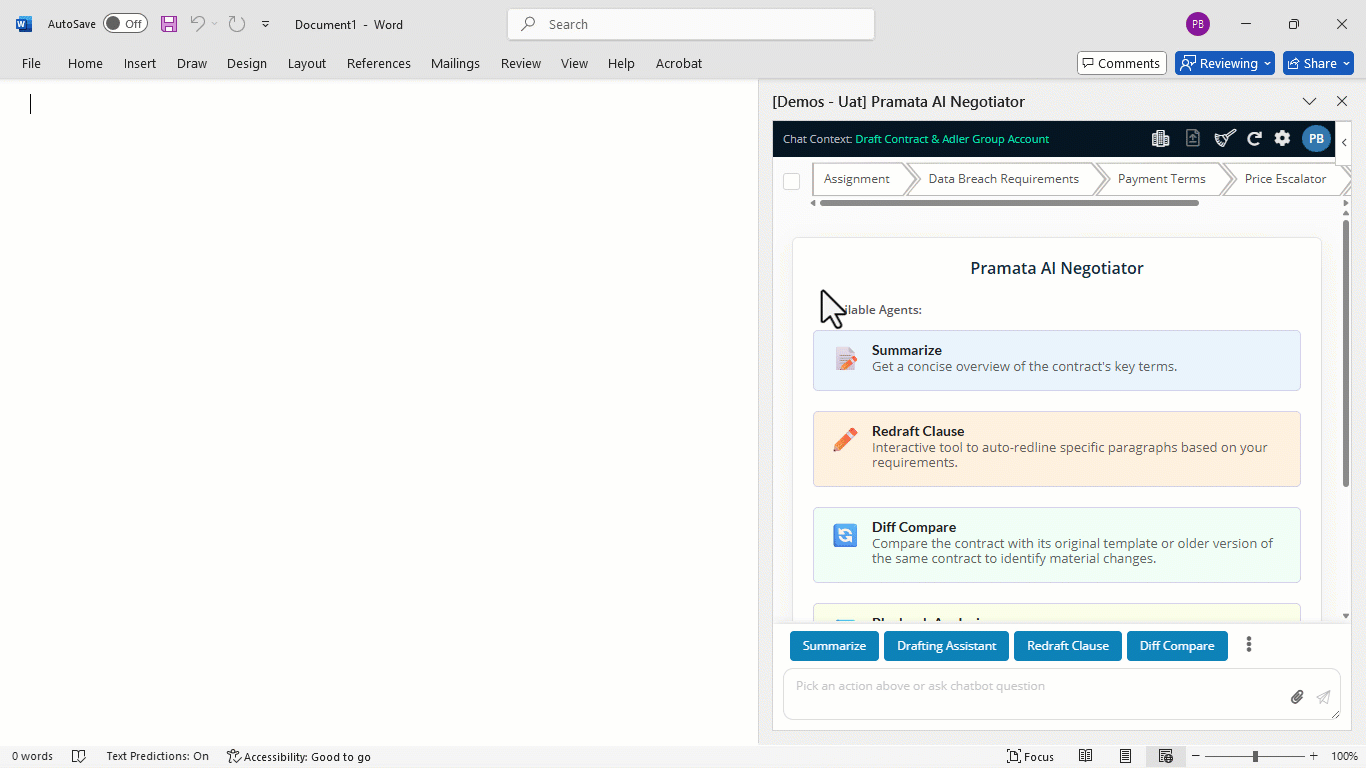The width and height of the screenshot is (1366, 768).
Task: Click the Redraft Clause pencil icon
Action: click(x=845, y=439)
